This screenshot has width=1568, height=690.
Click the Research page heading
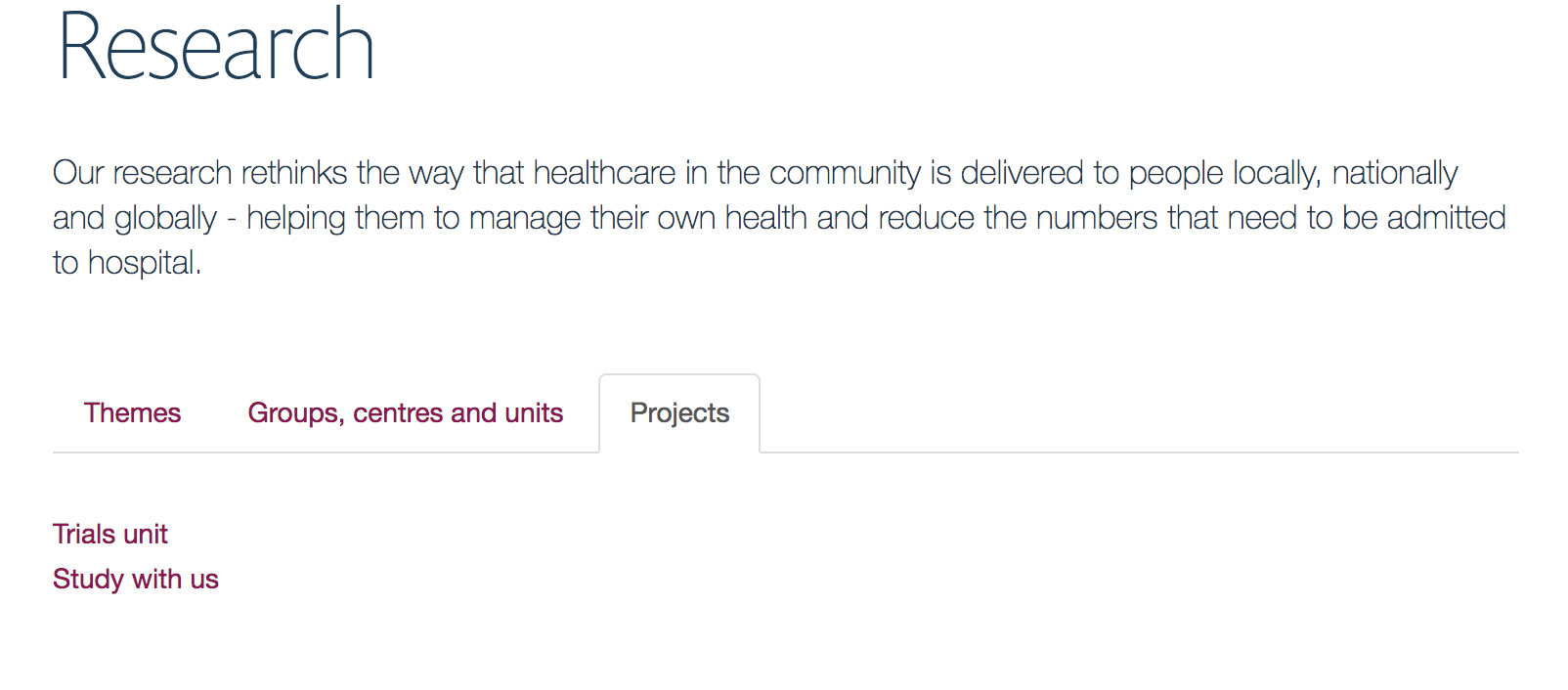pos(216,46)
